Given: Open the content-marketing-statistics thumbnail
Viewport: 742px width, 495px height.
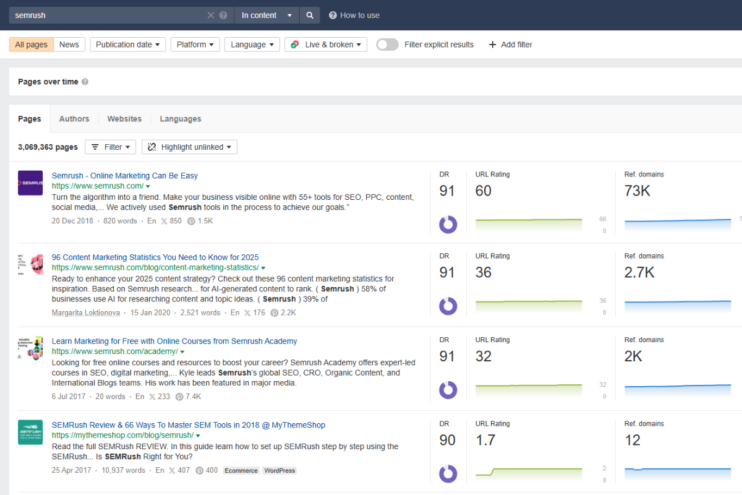Looking at the screenshot, I should [30, 265].
